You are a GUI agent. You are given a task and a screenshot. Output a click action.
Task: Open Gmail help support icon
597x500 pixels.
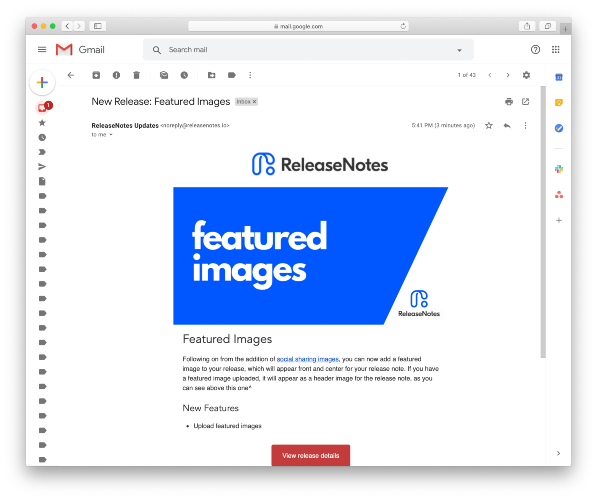(x=535, y=50)
